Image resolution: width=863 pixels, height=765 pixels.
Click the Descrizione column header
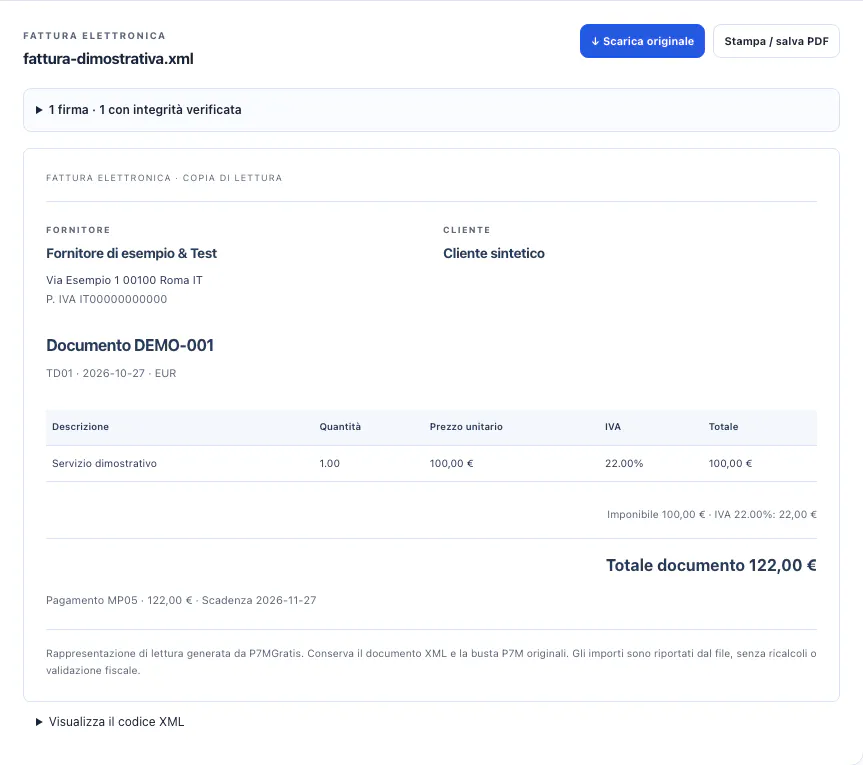(x=80, y=427)
